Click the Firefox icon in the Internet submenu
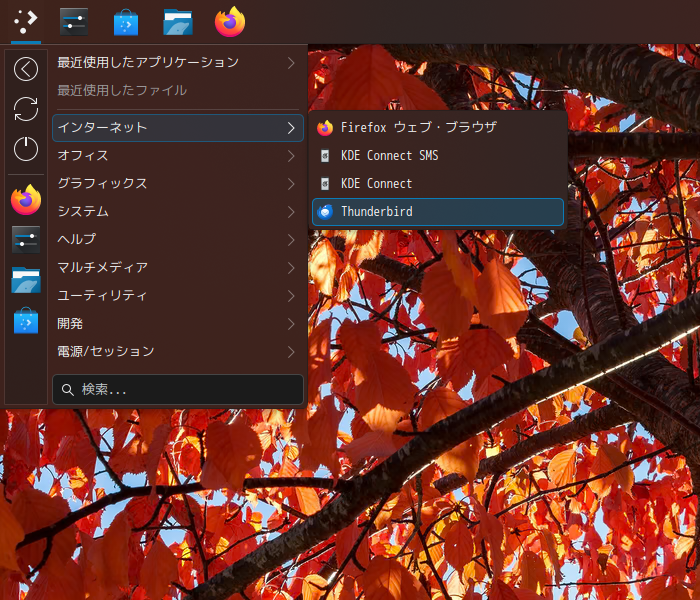This screenshot has height=600, width=700. tap(325, 128)
